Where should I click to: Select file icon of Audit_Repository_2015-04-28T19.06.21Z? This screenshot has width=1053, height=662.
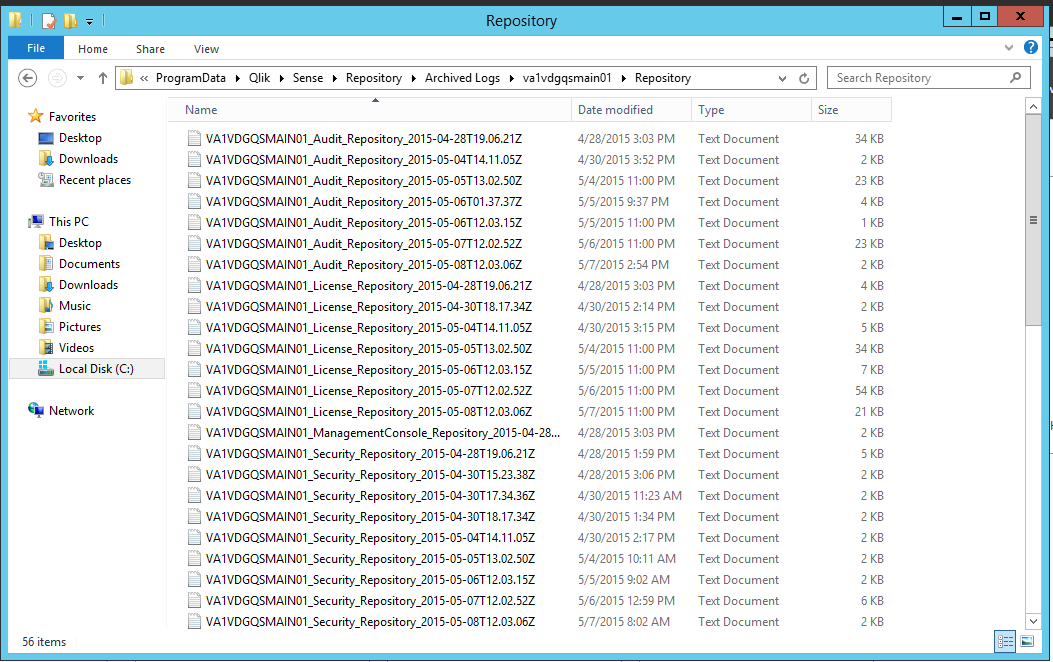tap(194, 138)
